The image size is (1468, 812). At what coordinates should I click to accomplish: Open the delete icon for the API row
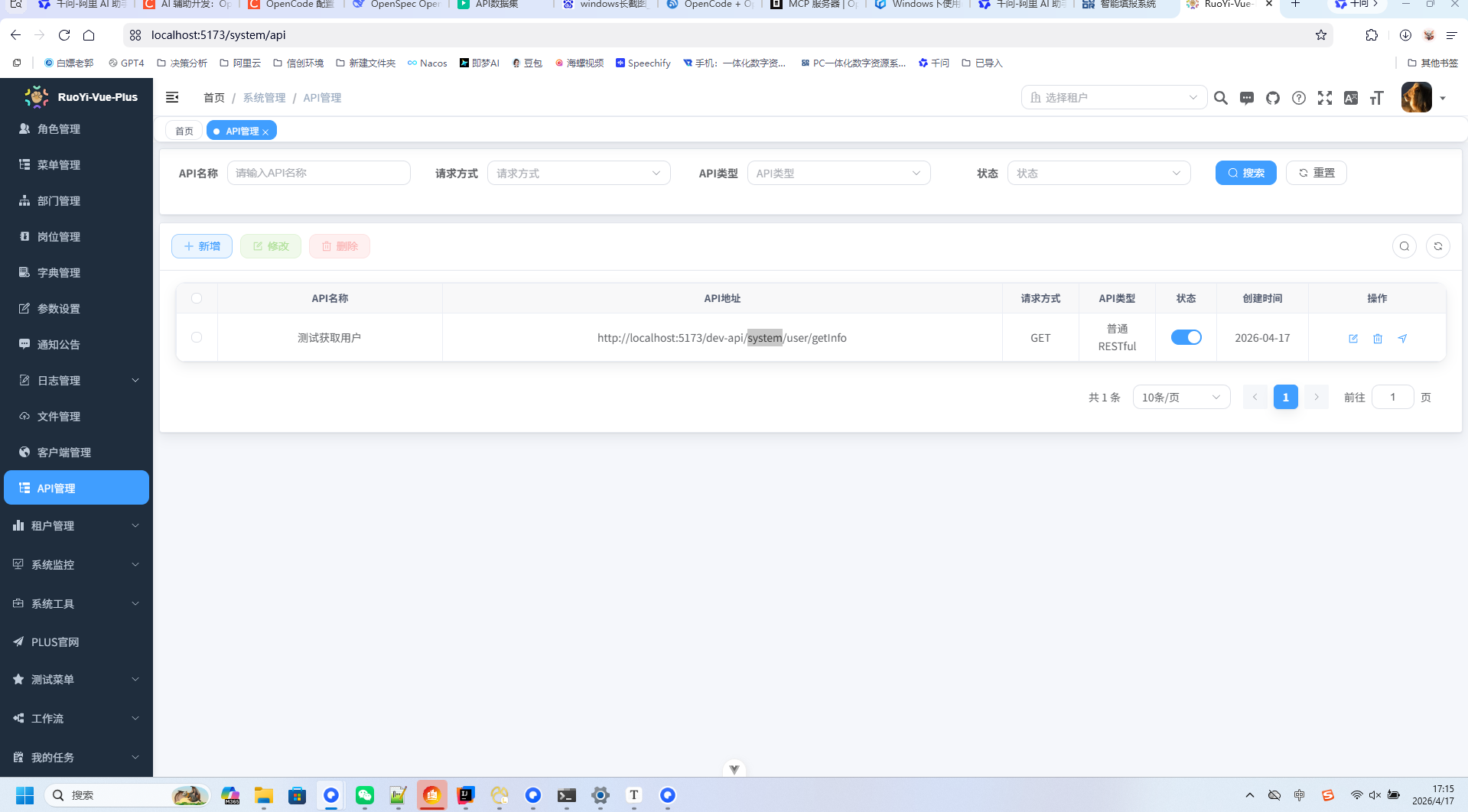click(x=1378, y=338)
